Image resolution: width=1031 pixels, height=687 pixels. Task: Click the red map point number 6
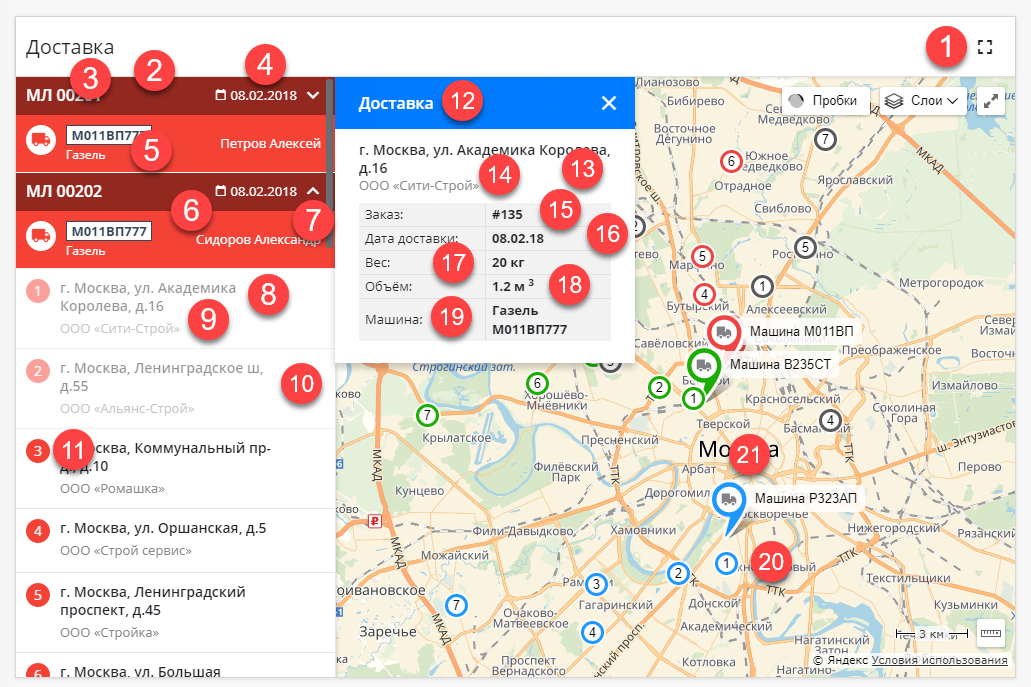(x=730, y=160)
